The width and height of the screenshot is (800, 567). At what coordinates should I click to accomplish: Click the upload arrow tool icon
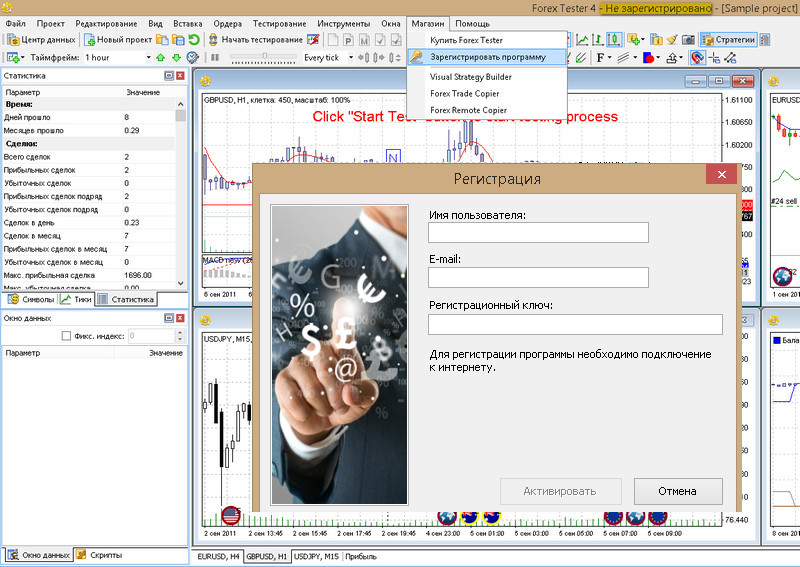[x=672, y=58]
